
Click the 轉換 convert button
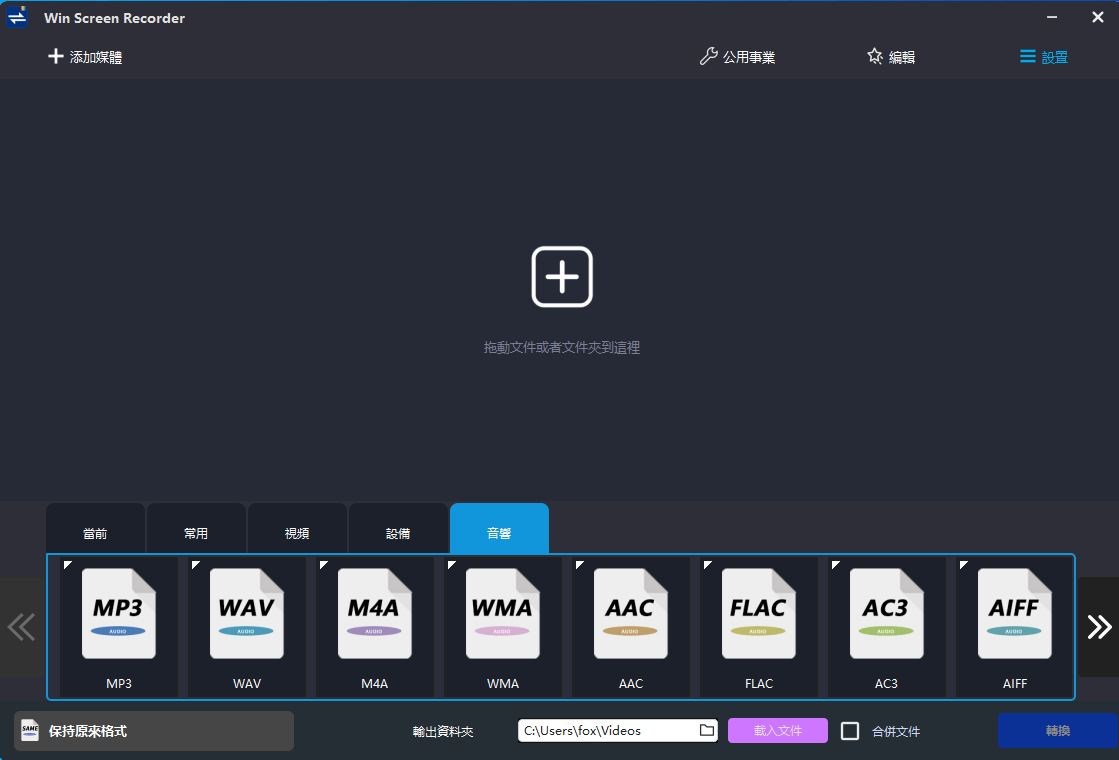pyautogui.click(x=1058, y=731)
